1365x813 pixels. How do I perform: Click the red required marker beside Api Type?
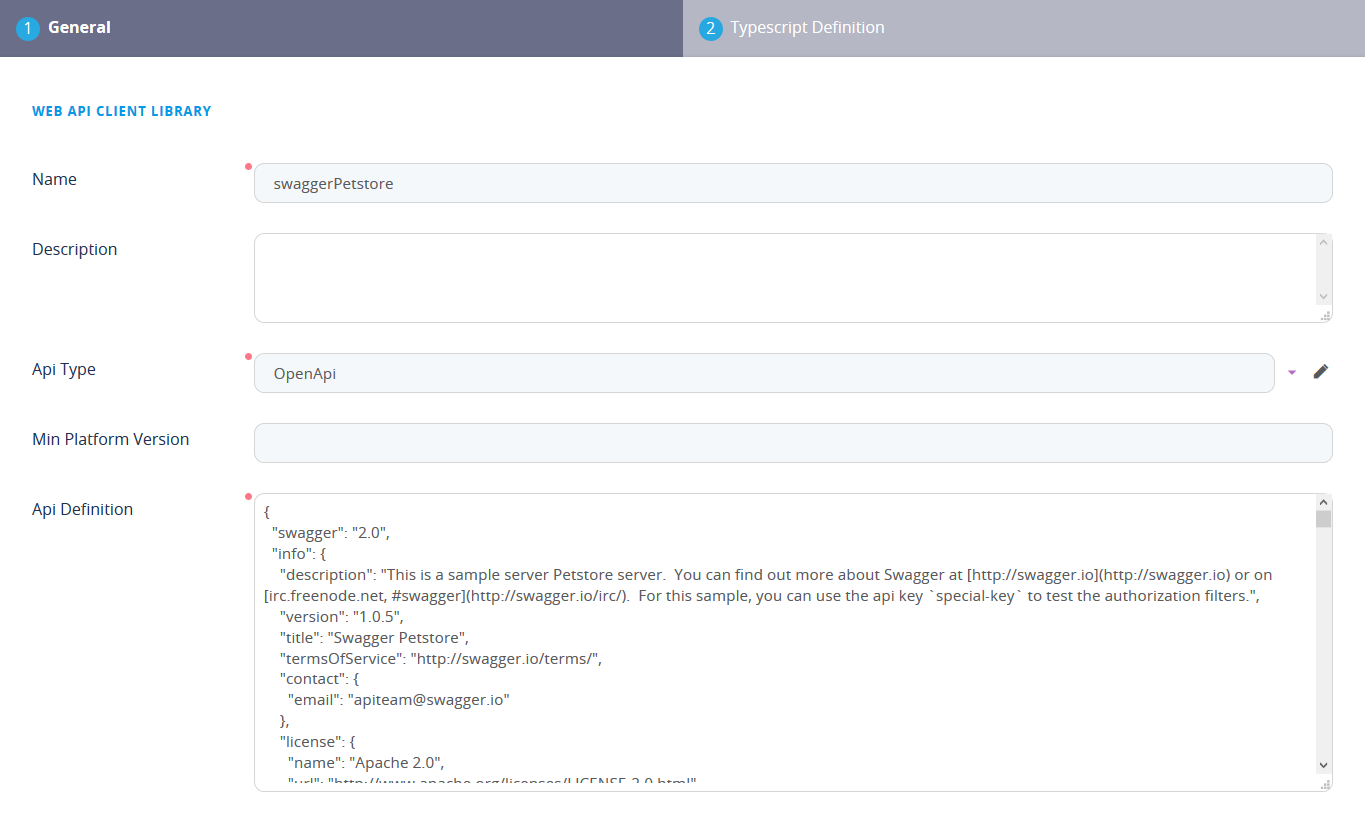coord(249,356)
